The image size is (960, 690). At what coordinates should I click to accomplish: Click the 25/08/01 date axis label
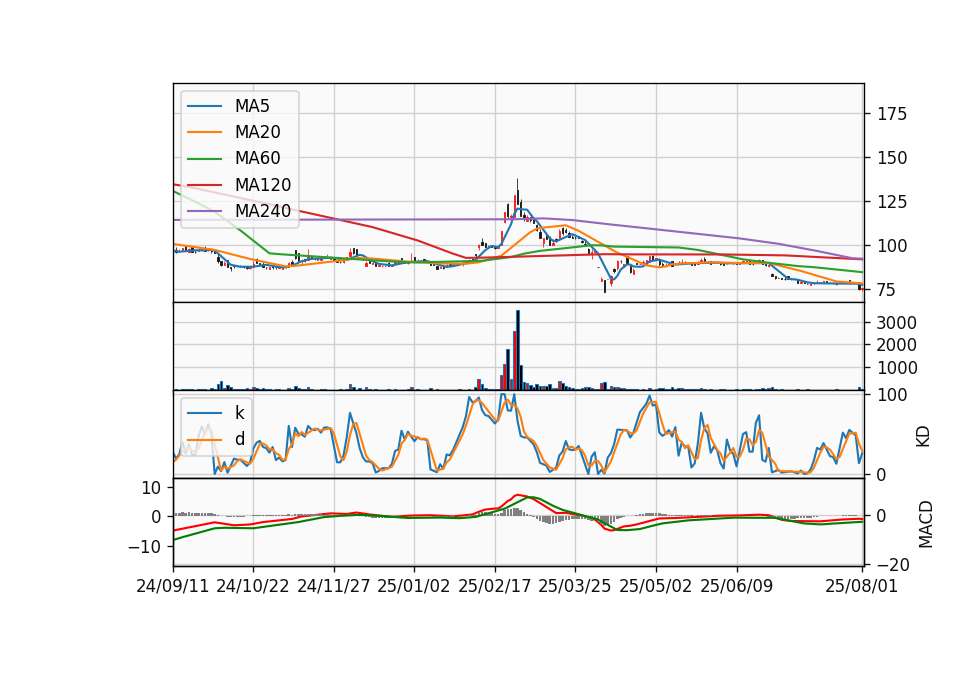(861, 587)
